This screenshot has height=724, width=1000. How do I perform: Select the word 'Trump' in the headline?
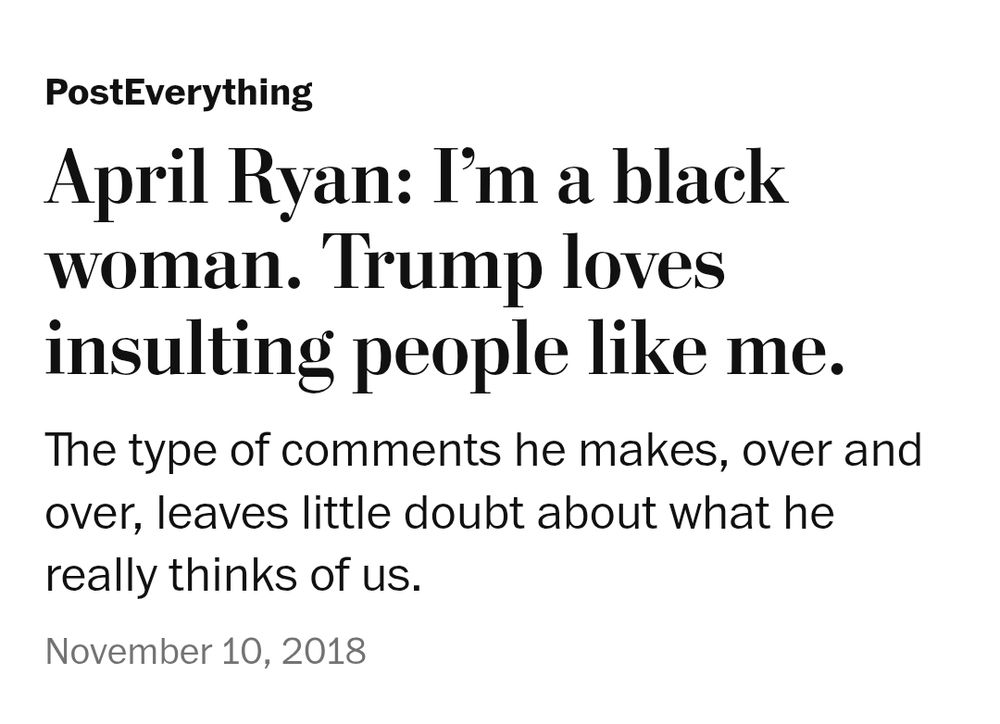[x=437, y=269]
